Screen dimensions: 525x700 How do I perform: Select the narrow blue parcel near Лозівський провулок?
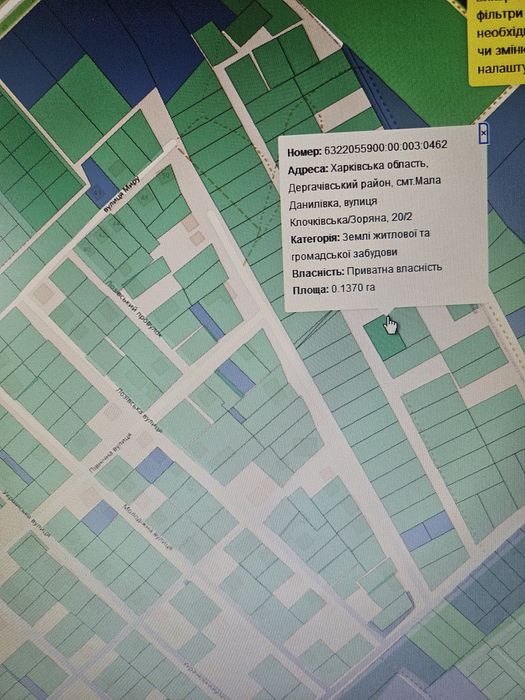(x=207, y=322)
